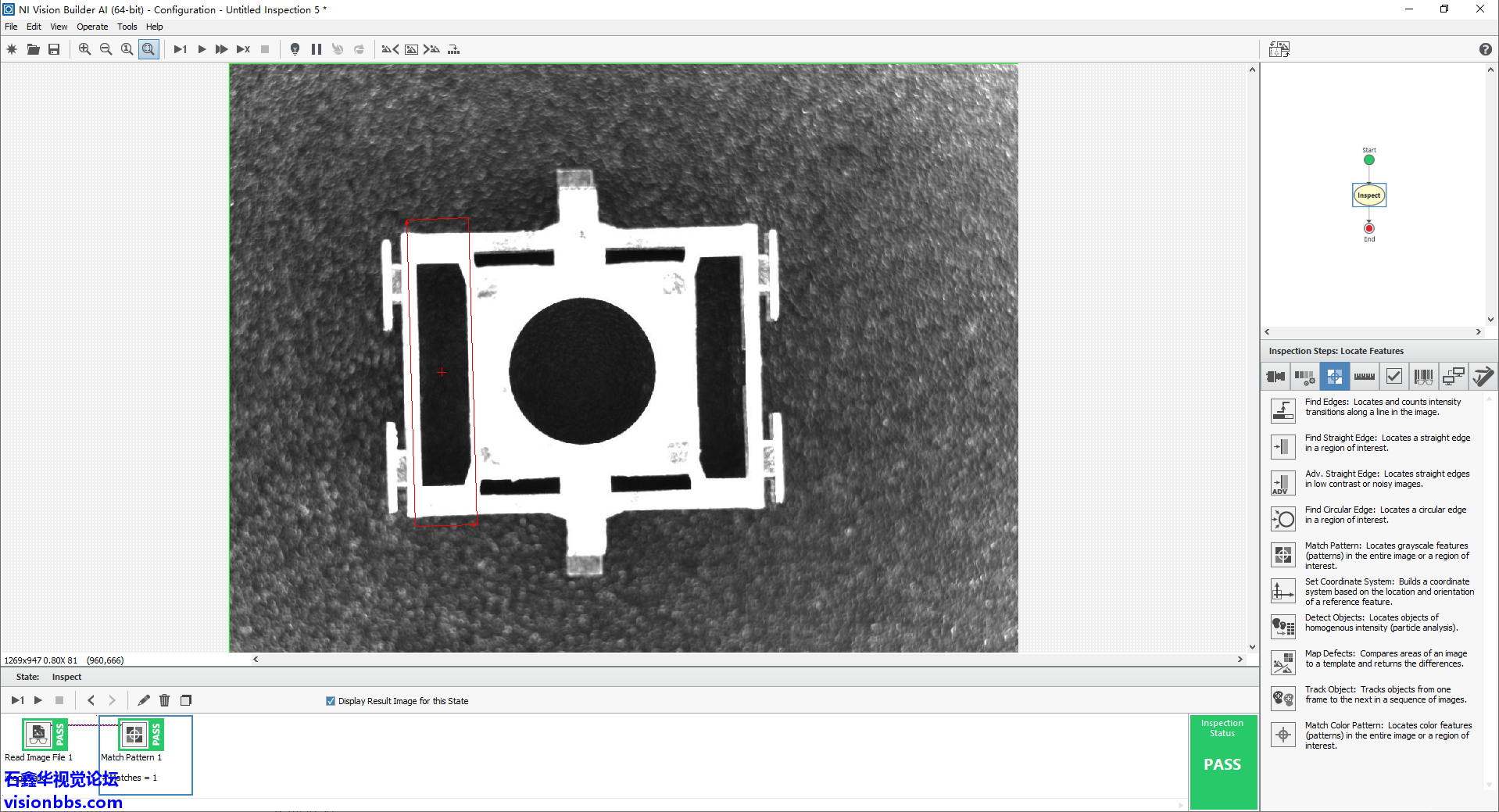Open the Operate menu
The image size is (1499, 812).
pos(92,27)
